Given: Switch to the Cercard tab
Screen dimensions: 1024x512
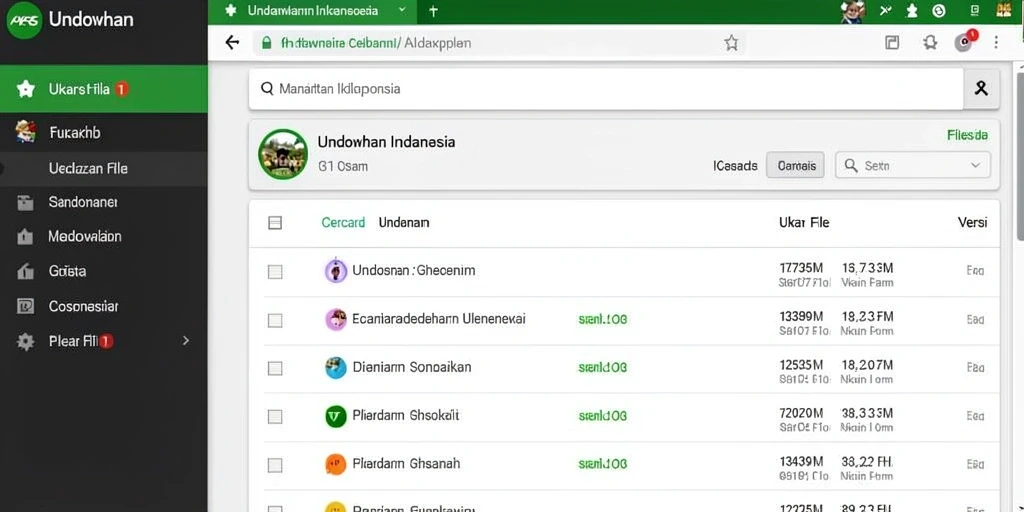Looking at the screenshot, I should coord(343,223).
